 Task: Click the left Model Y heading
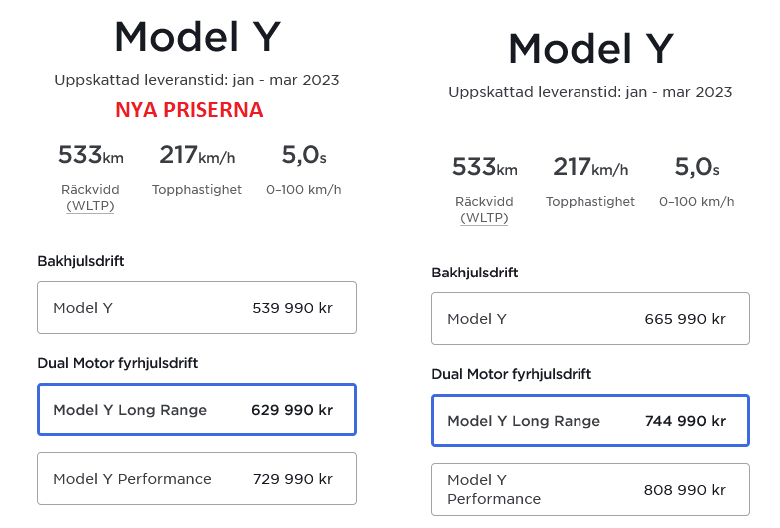click(197, 37)
